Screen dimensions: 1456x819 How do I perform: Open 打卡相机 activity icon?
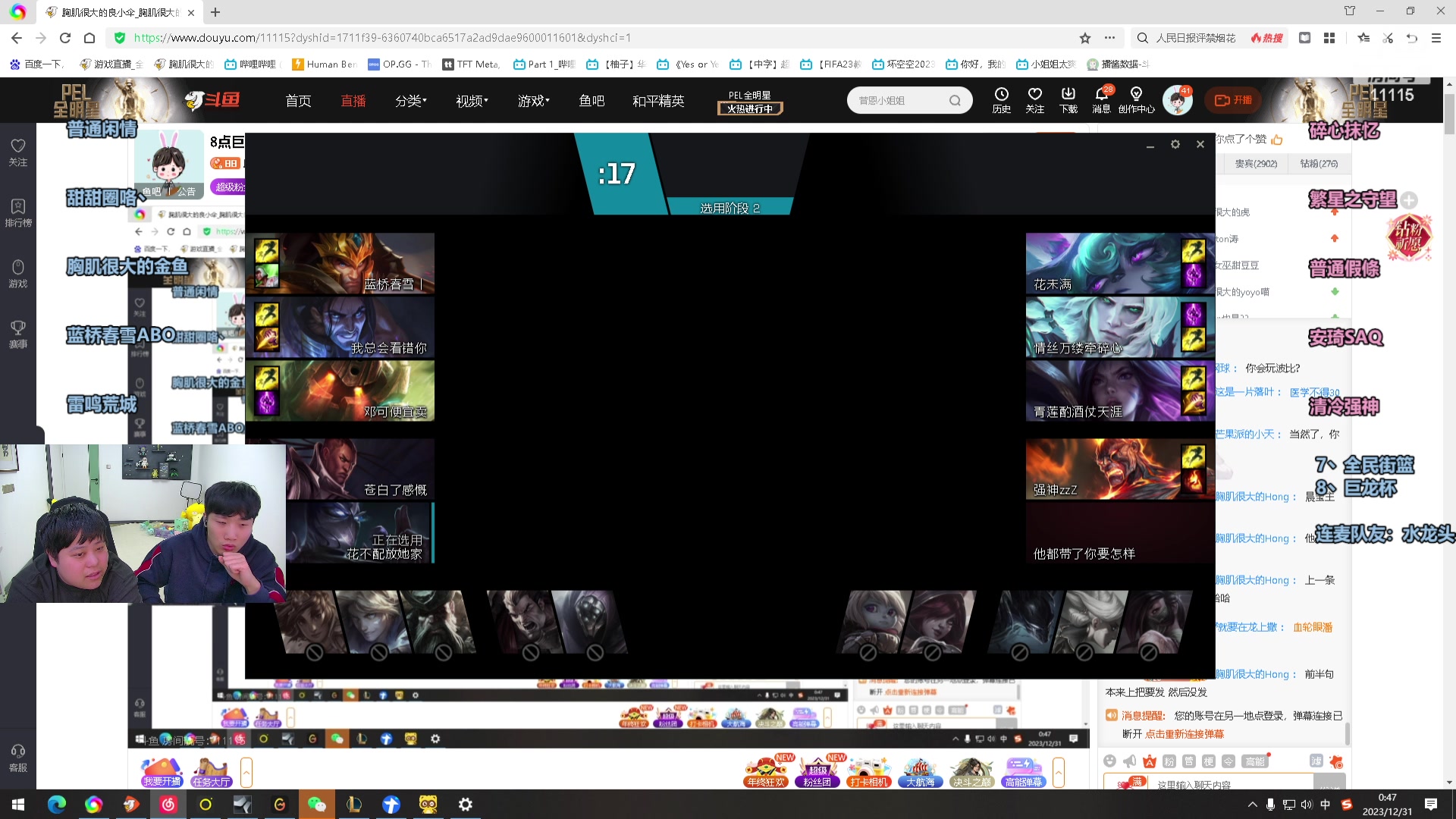click(x=869, y=773)
